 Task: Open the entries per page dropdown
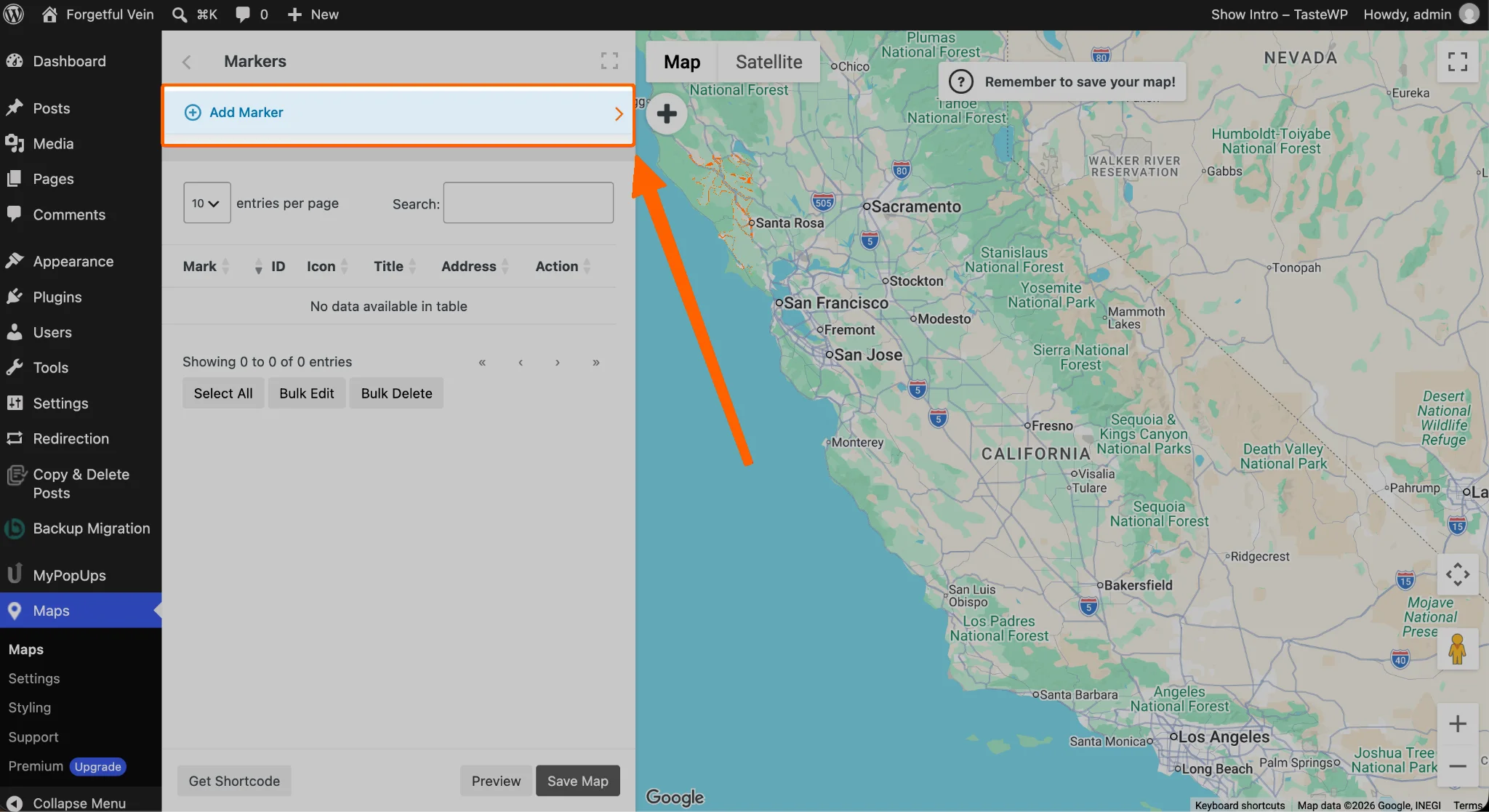tap(206, 203)
